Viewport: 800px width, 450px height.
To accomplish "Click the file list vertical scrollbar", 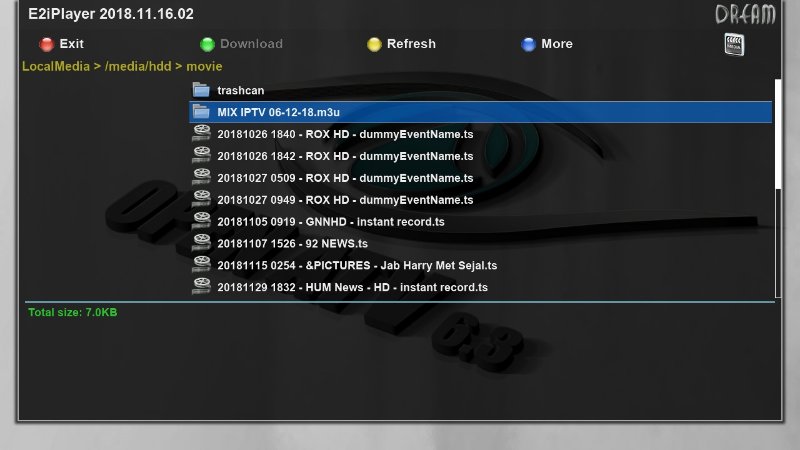I will point(778,188).
